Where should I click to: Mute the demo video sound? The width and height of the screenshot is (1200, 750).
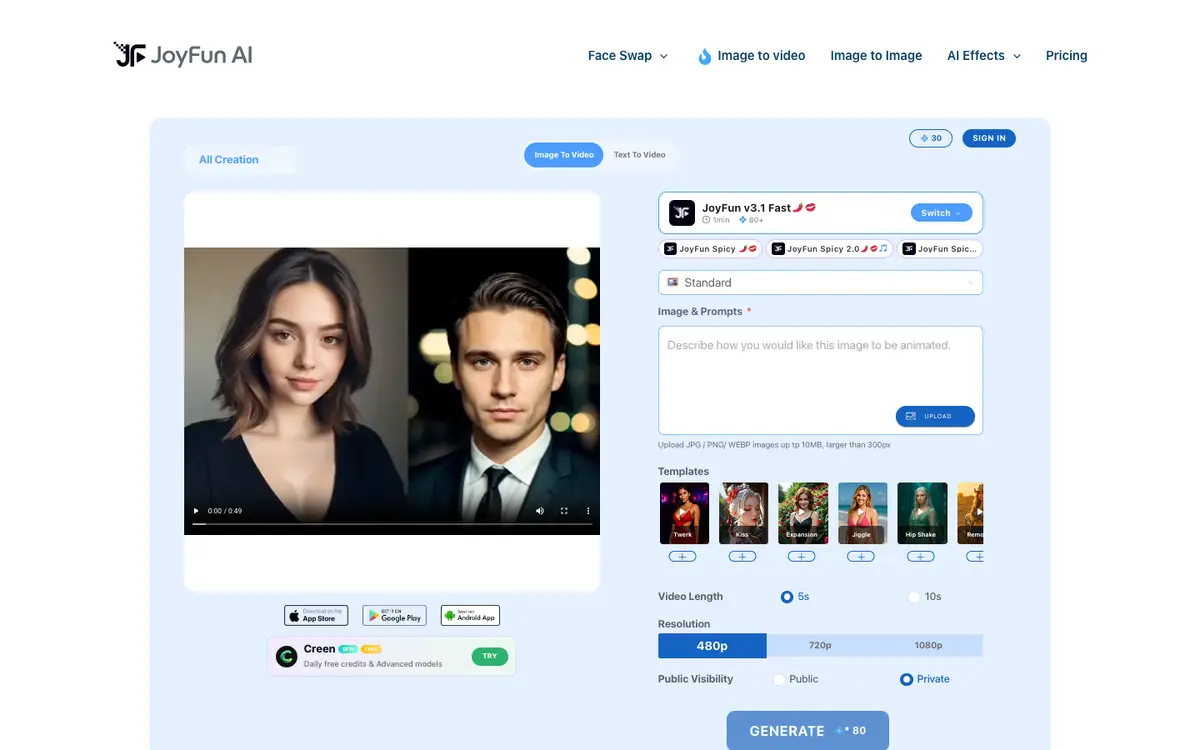point(540,511)
